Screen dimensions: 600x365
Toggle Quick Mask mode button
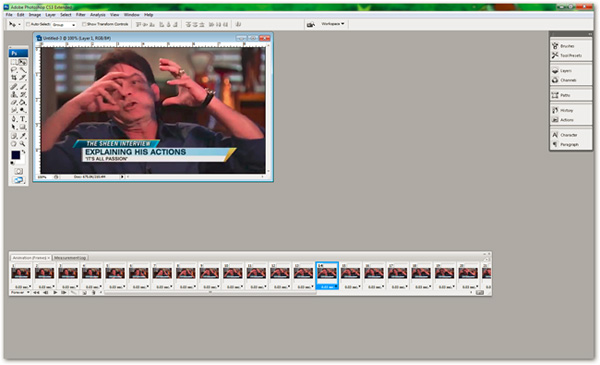(x=18, y=171)
